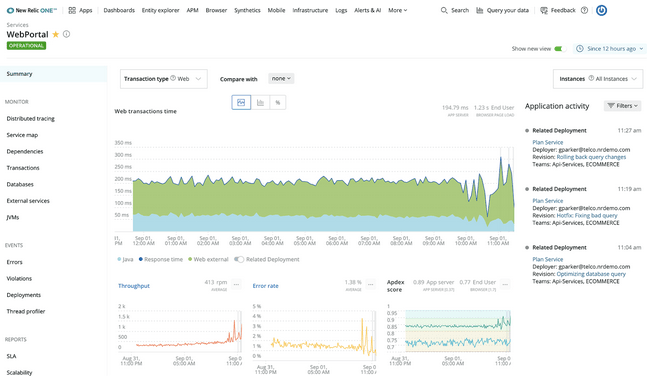Screen dimensions: 647x387
Task: Open Query your data
Action: pos(502,10)
